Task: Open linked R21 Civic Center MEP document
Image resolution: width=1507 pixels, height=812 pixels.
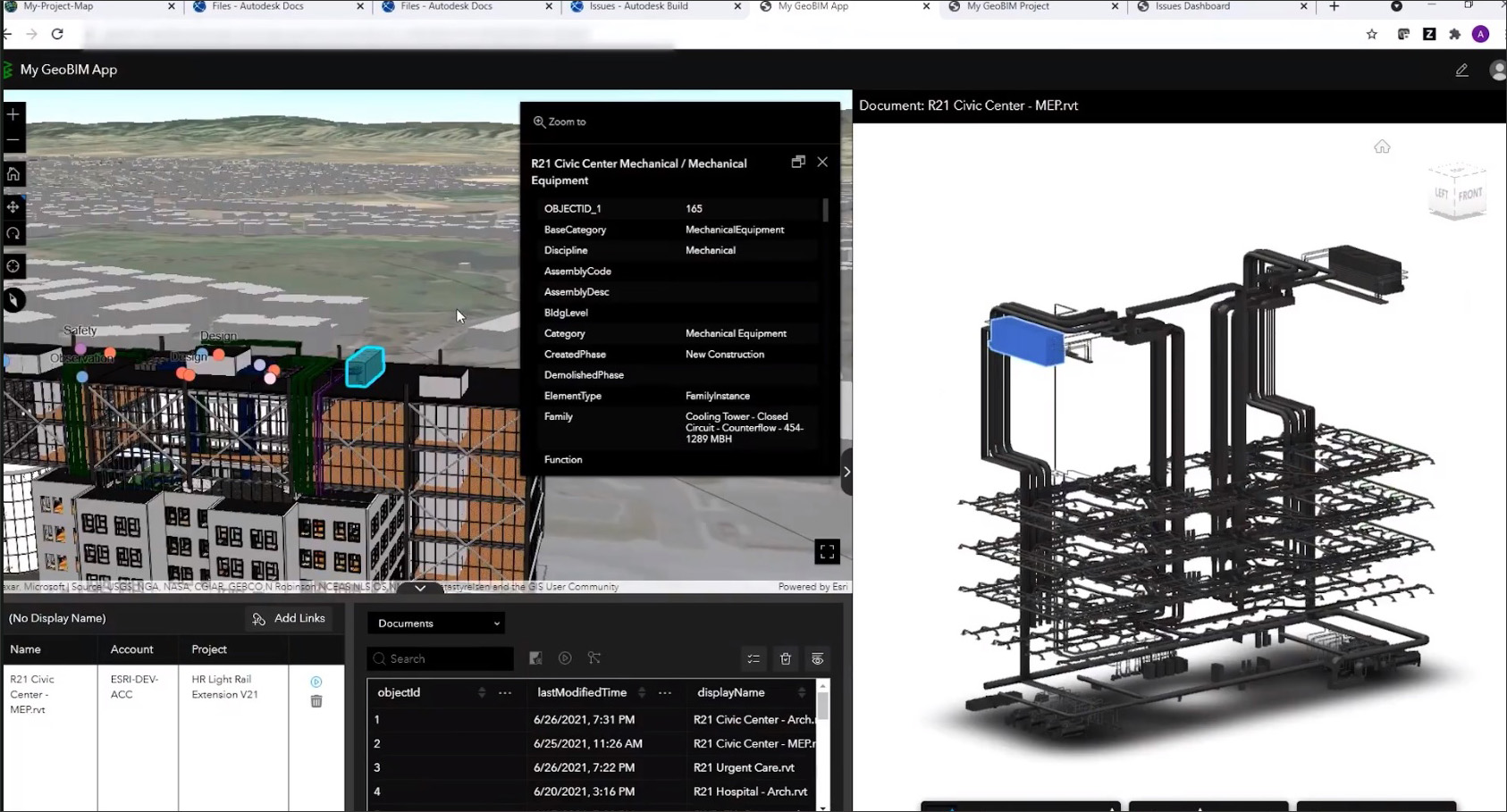Action: [x=316, y=682]
